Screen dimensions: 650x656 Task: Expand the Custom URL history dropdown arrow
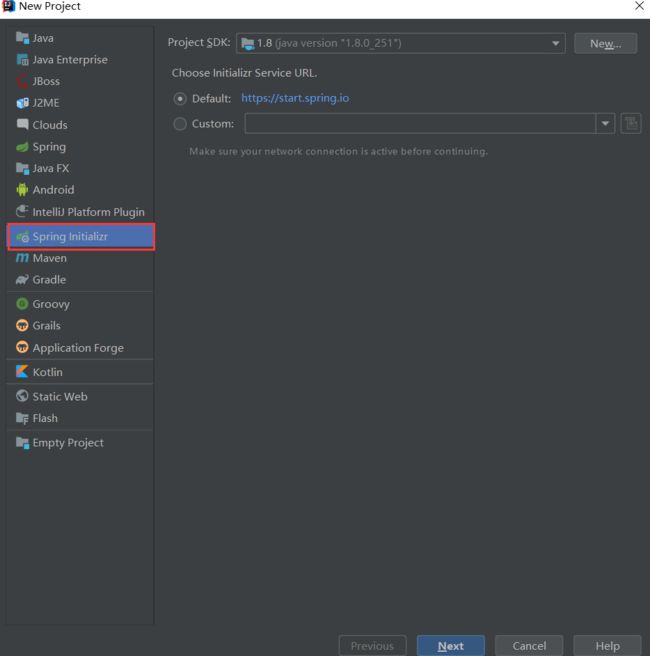[x=605, y=123]
